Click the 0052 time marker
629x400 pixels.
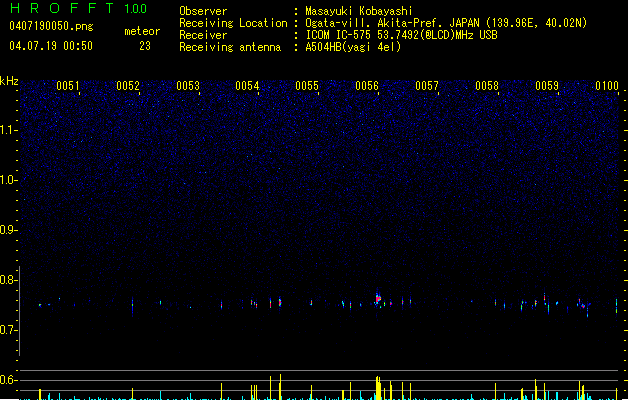(128, 85)
